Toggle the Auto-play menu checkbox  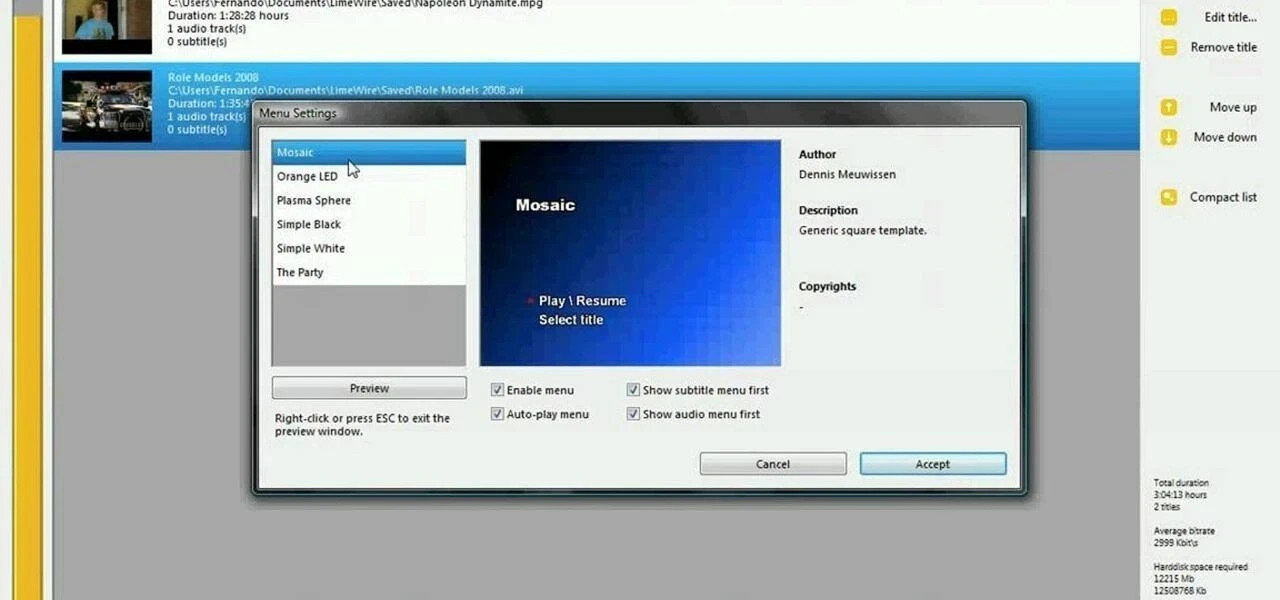pos(497,413)
